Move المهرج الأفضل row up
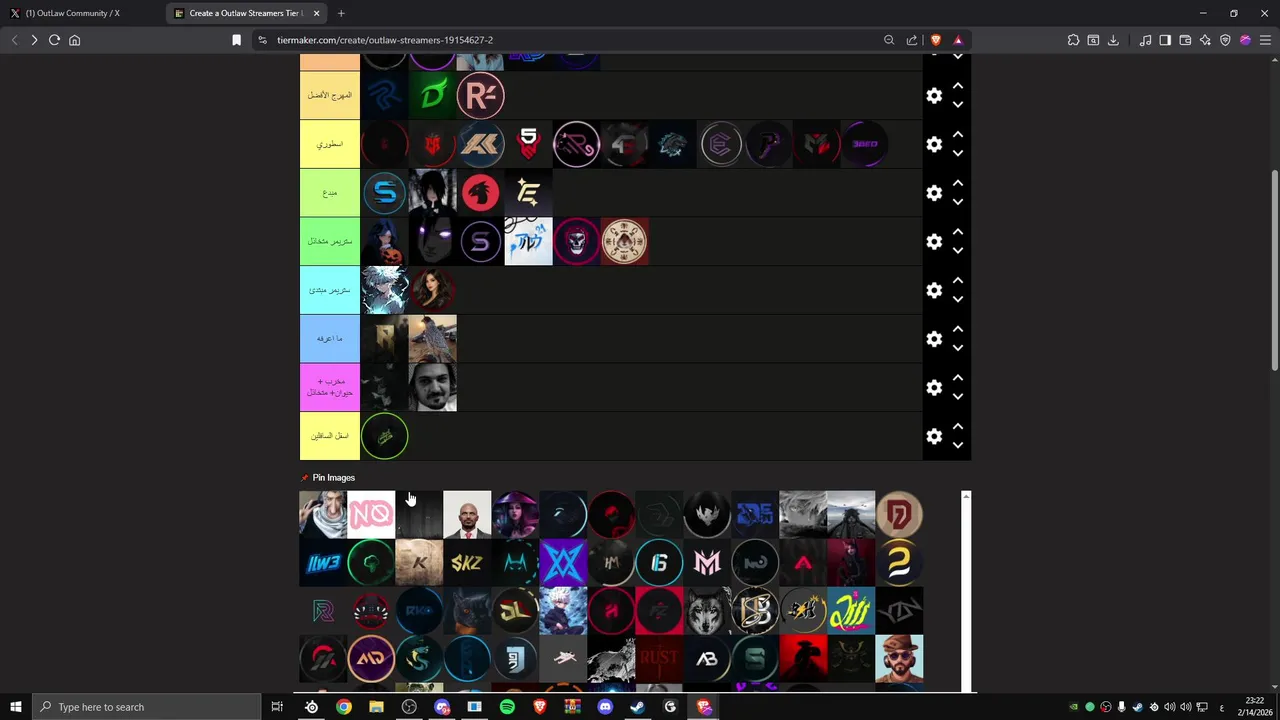 coord(958,86)
